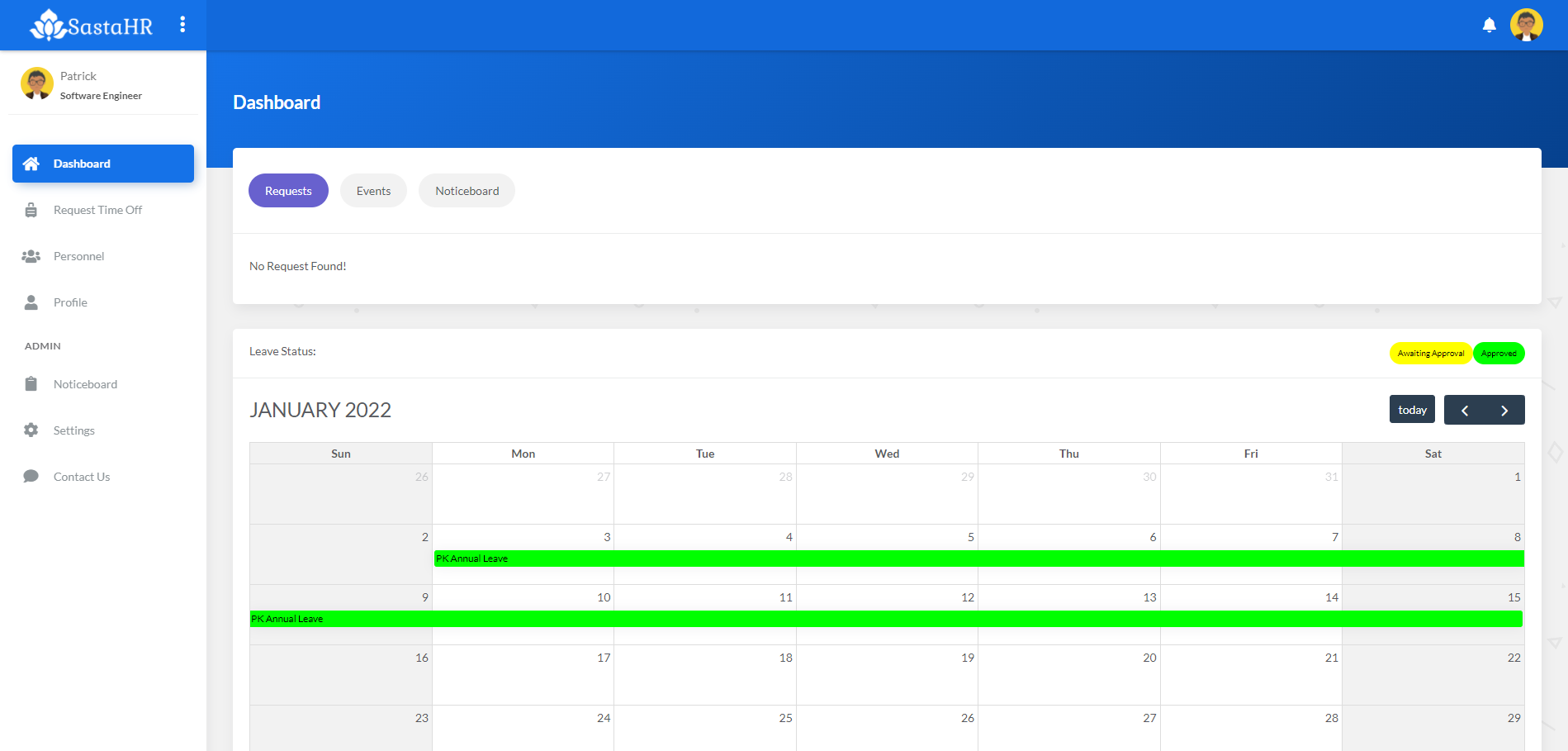Image resolution: width=1568 pixels, height=751 pixels.
Task: Open PK Annual Leave event starting January 9
Action: [x=886, y=619]
